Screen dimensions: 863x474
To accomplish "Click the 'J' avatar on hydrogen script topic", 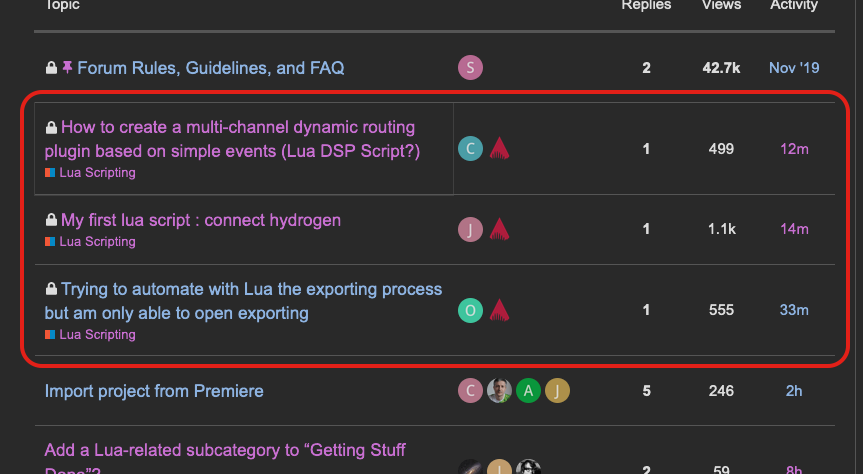I will click(x=470, y=229).
